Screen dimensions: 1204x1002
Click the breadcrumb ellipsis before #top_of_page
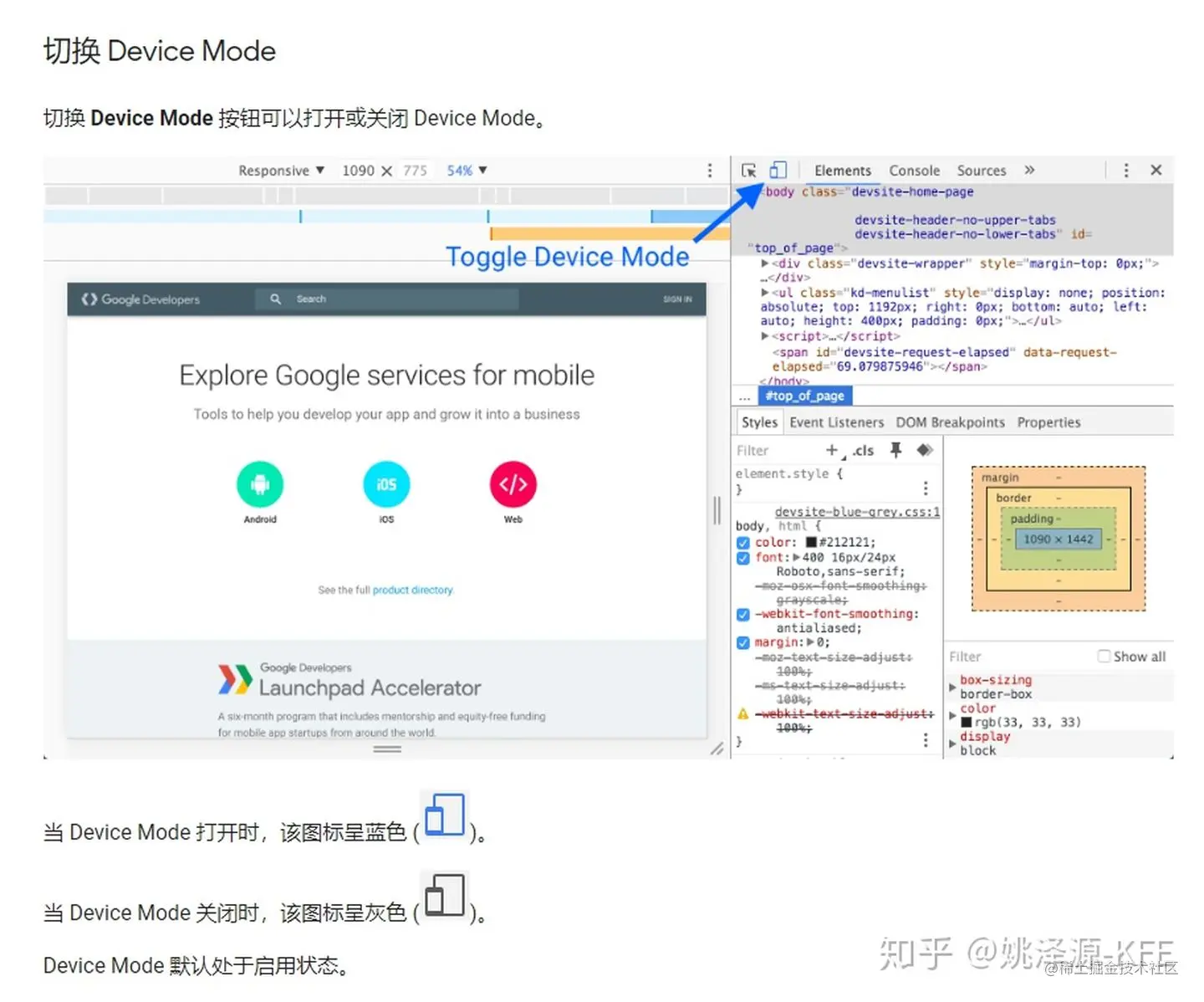click(x=744, y=396)
